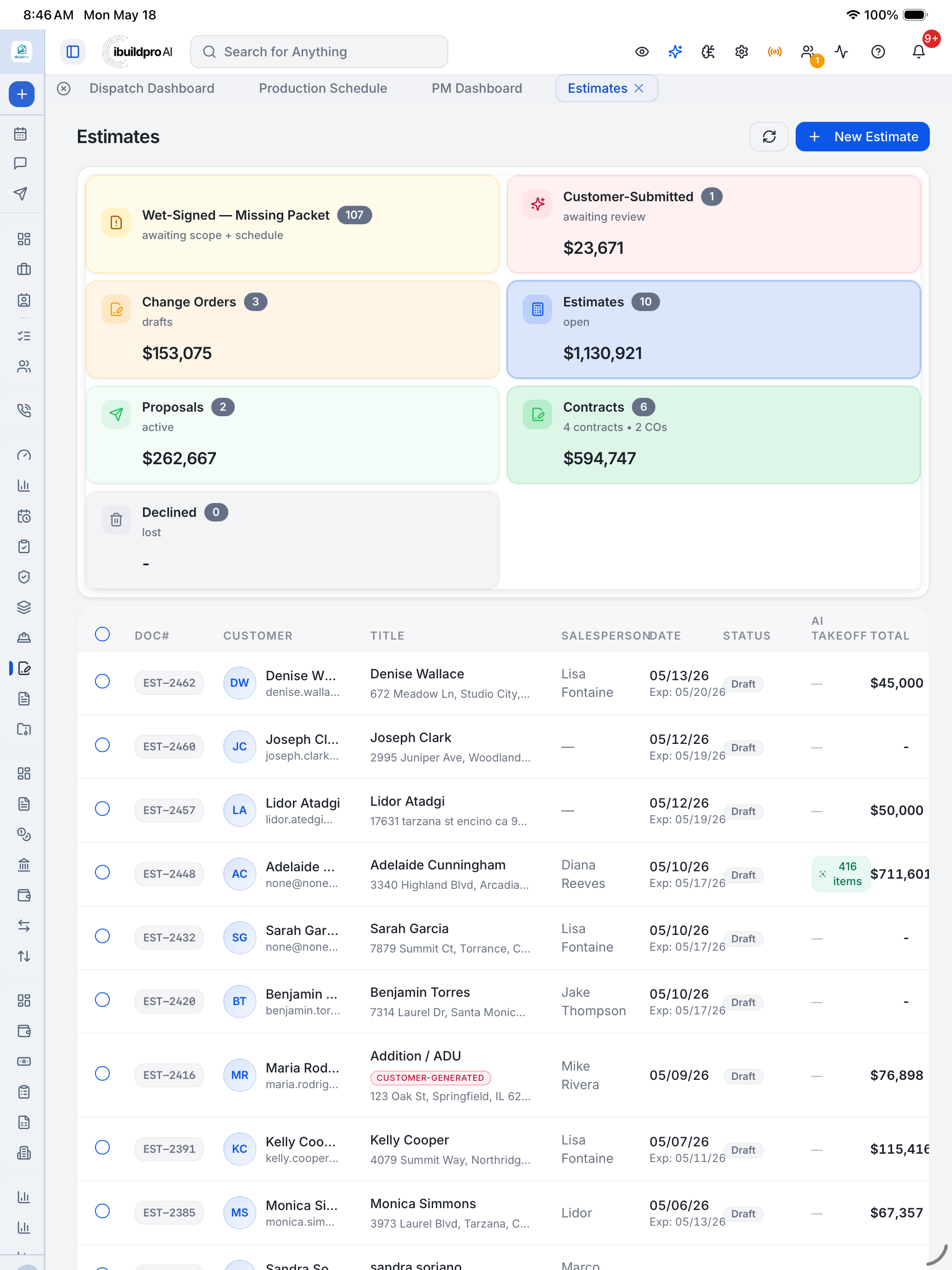952x1270 pixels.
Task: Switch to the Production Schedule tab
Action: 323,89
